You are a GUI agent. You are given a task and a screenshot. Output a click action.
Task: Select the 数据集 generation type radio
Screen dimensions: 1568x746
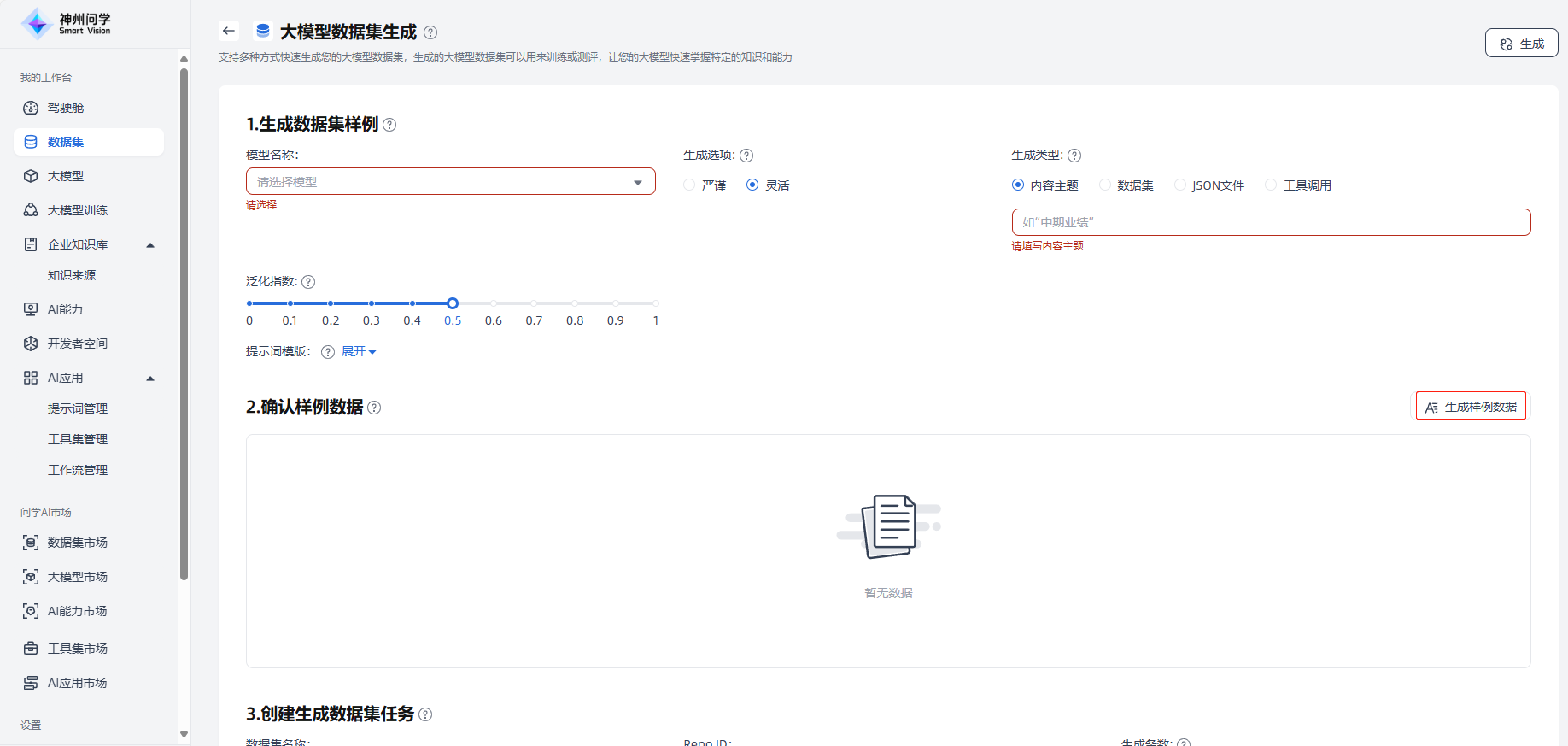[1105, 185]
